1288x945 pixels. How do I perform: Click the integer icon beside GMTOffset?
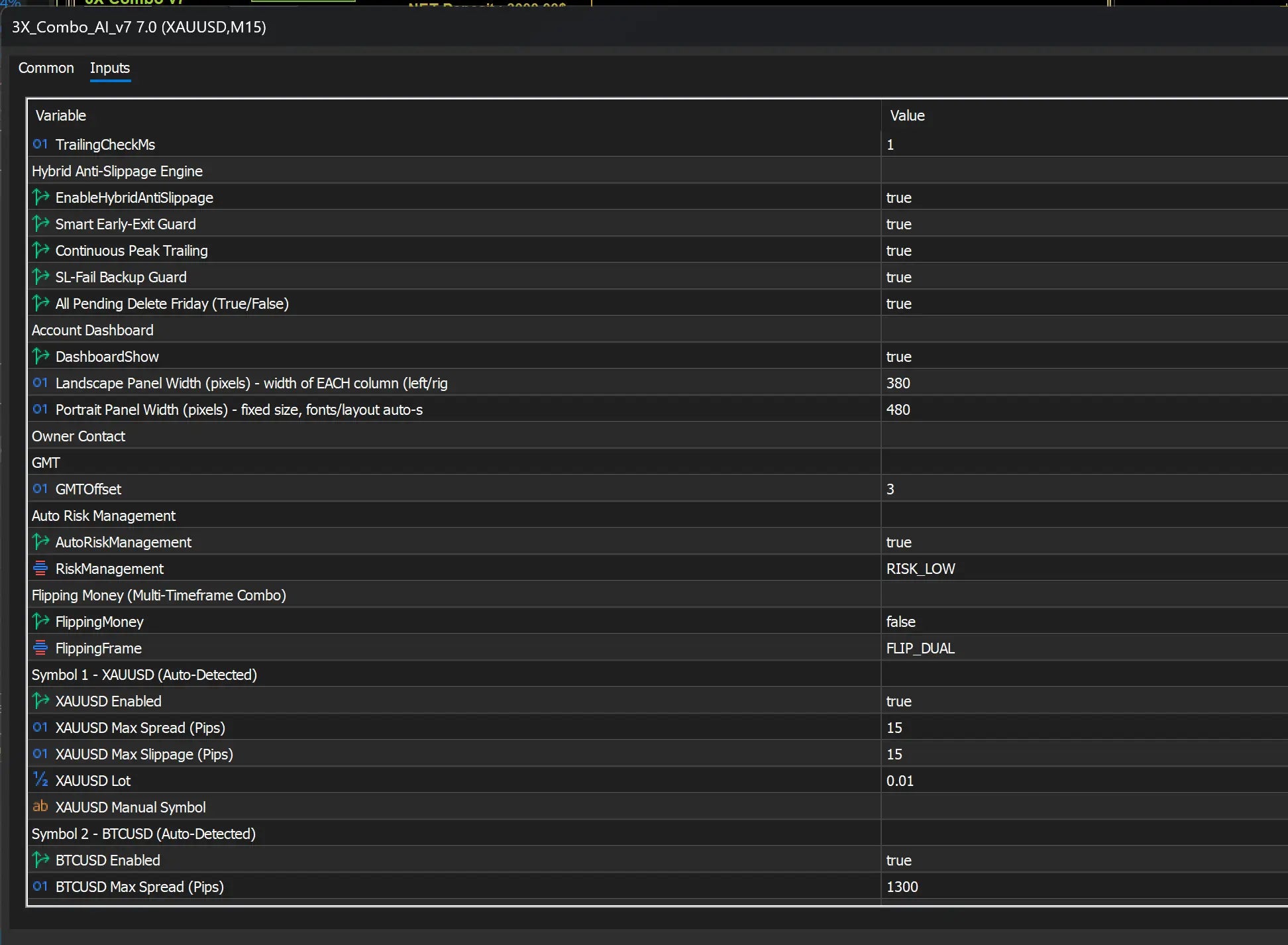(x=40, y=488)
